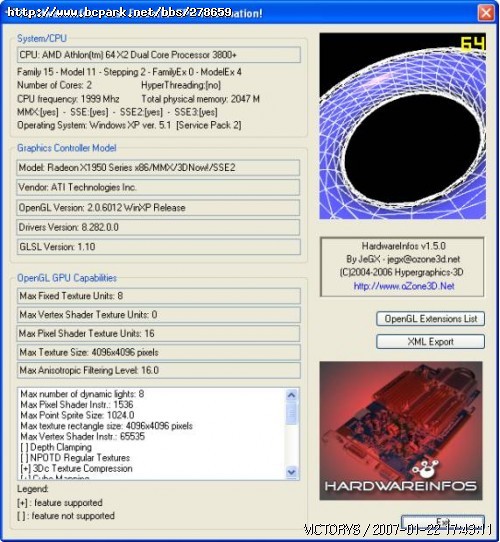The width and height of the screenshot is (500, 542).
Task: Select the Max Texture Size field
Action: (158, 352)
